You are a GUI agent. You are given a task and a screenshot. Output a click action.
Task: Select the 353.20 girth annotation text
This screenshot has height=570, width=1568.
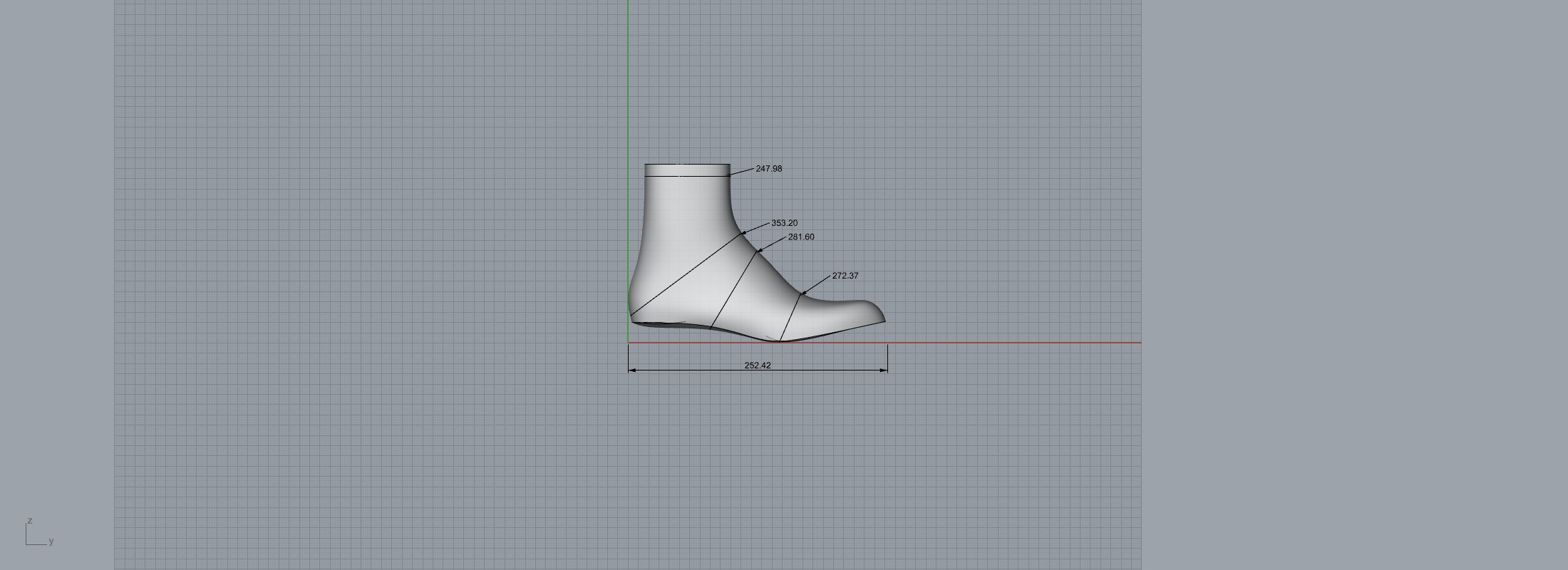pos(784,223)
